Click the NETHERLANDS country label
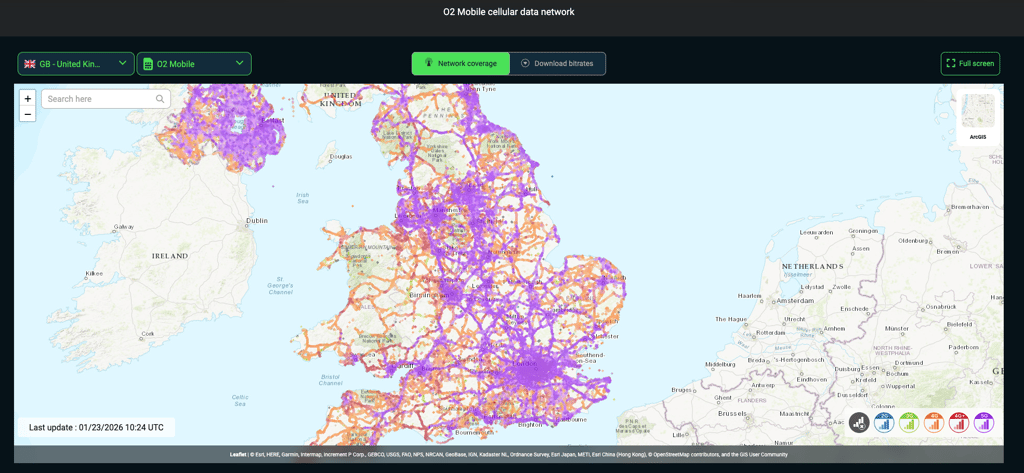Image resolution: width=1024 pixels, height=473 pixels. [x=812, y=267]
